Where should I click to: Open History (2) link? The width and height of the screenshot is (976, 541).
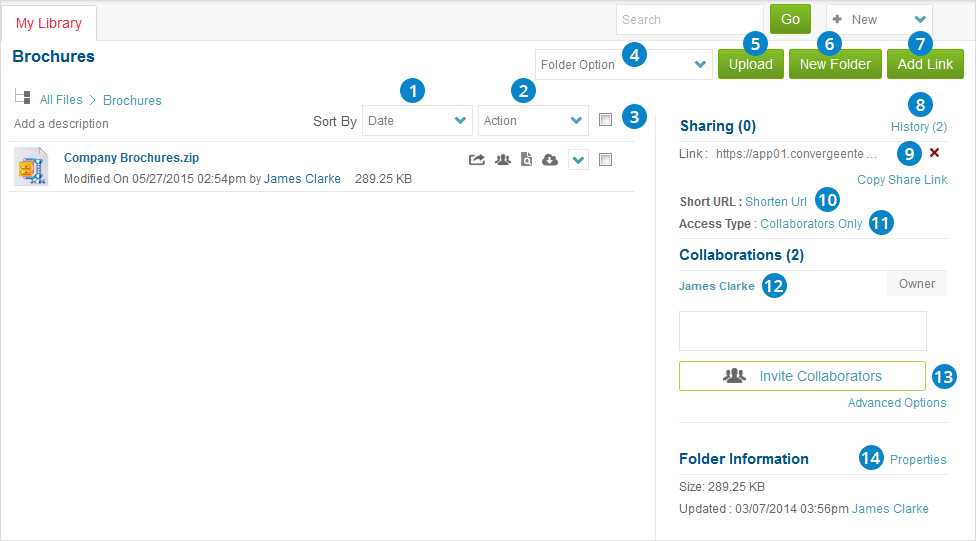pyautogui.click(x=919, y=127)
